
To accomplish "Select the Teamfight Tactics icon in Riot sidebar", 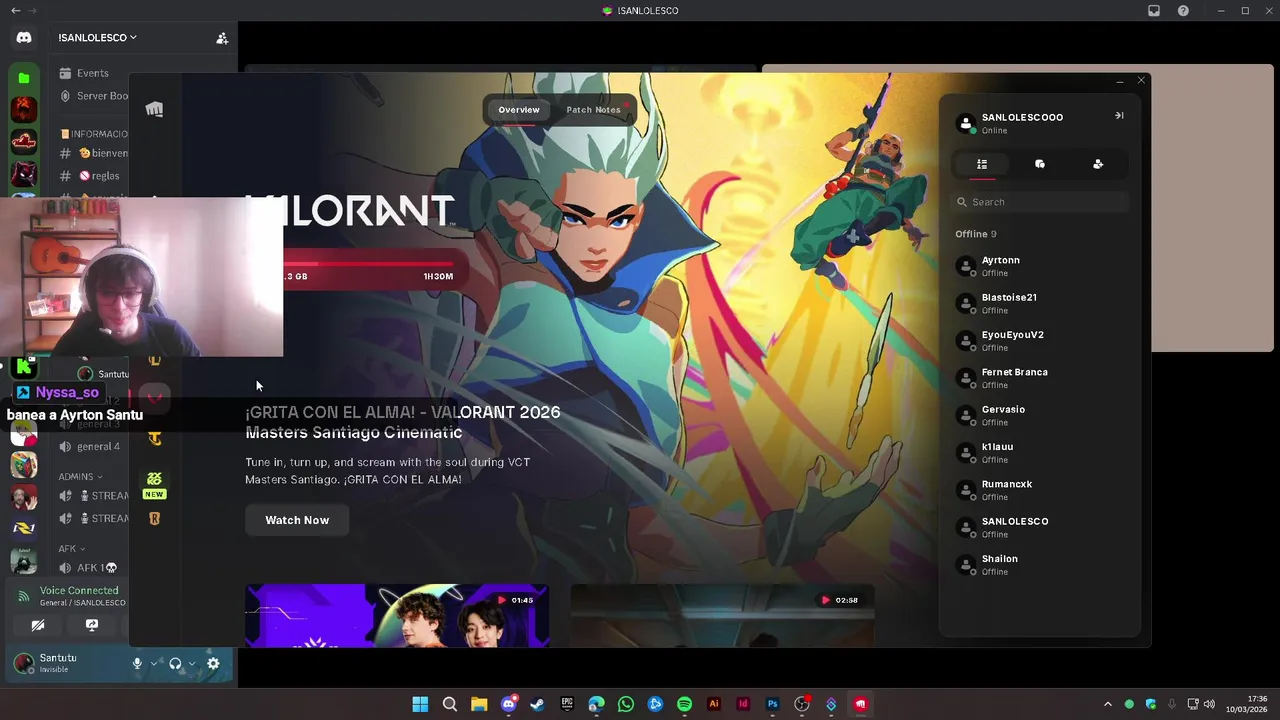I will (x=154, y=437).
